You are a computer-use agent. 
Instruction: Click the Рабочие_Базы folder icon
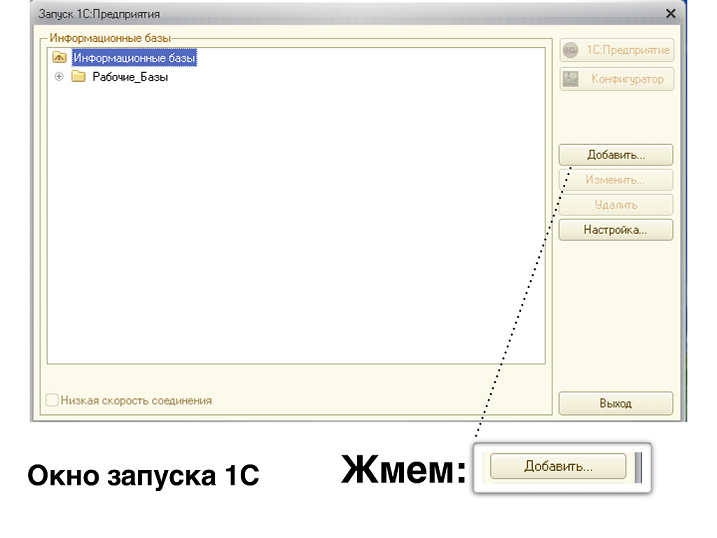click(x=78, y=76)
